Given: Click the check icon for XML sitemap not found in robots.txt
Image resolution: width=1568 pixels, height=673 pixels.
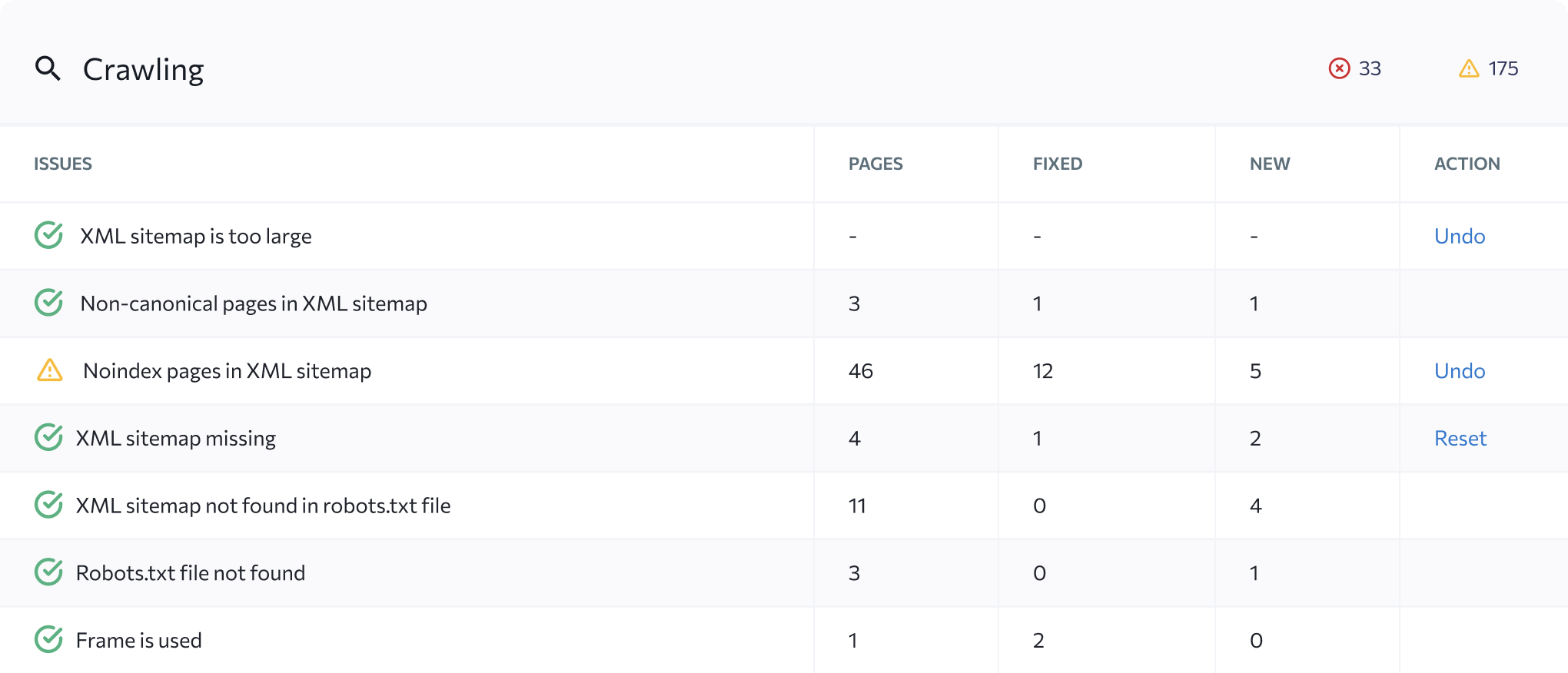Looking at the screenshot, I should [x=49, y=505].
